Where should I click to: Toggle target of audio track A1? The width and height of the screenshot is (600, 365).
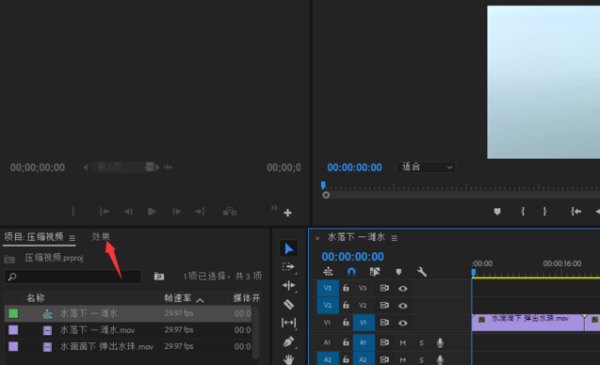point(364,342)
